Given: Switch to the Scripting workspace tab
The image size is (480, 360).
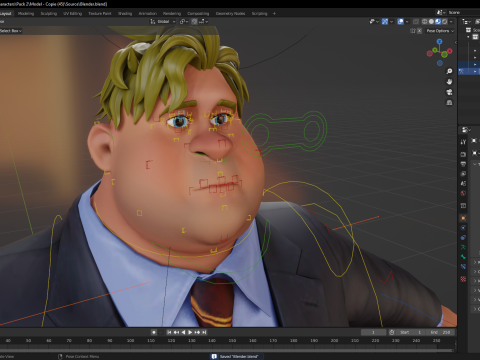Looking at the screenshot, I should click(260, 13).
